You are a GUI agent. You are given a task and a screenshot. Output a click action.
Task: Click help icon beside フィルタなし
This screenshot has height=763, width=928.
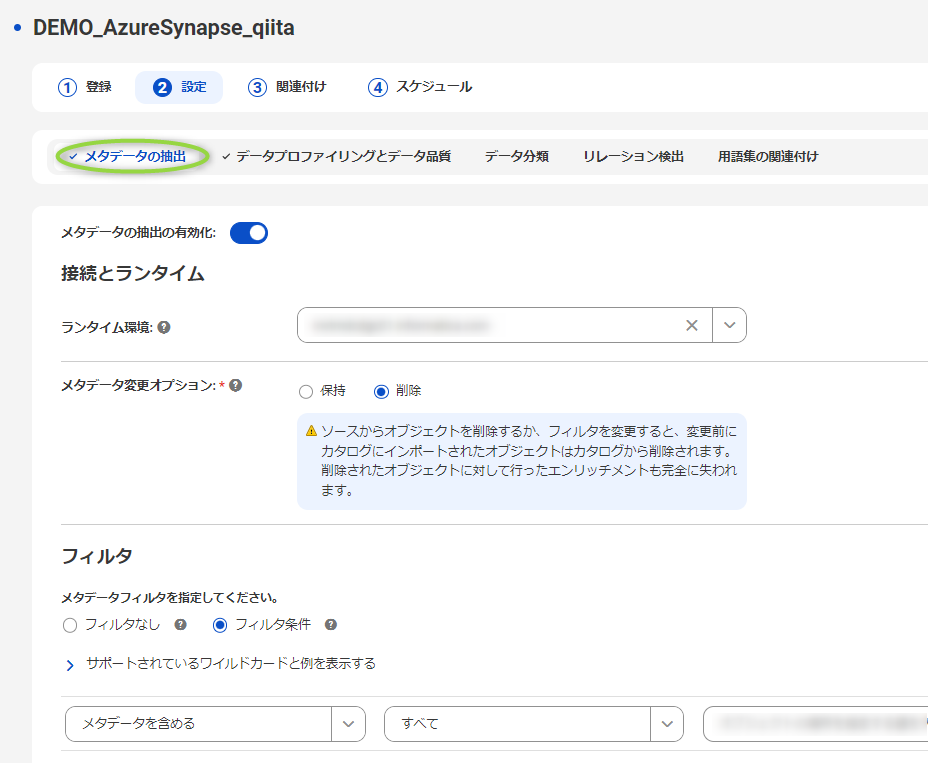(x=181, y=624)
